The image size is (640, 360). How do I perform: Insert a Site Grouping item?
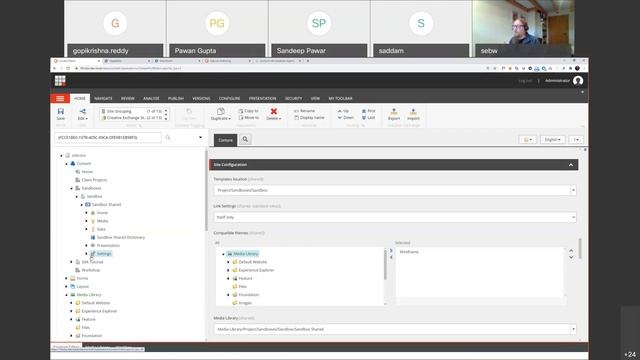click(x=131, y=111)
